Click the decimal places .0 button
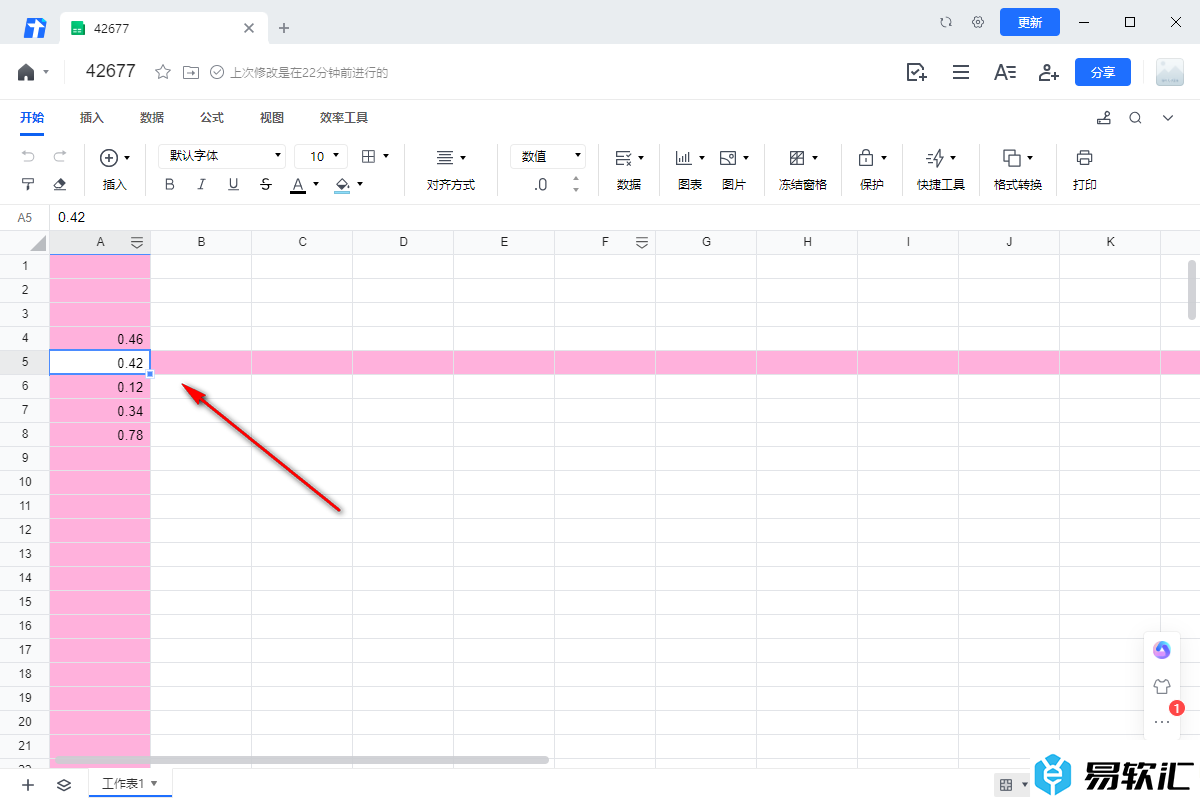The width and height of the screenshot is (1200, 800). [541, 185]
